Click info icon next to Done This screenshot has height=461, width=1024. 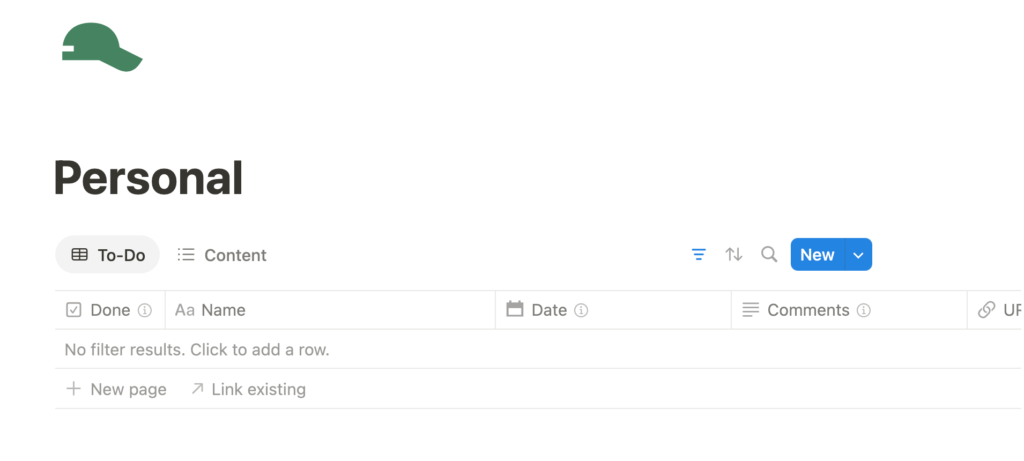(145, 310)
